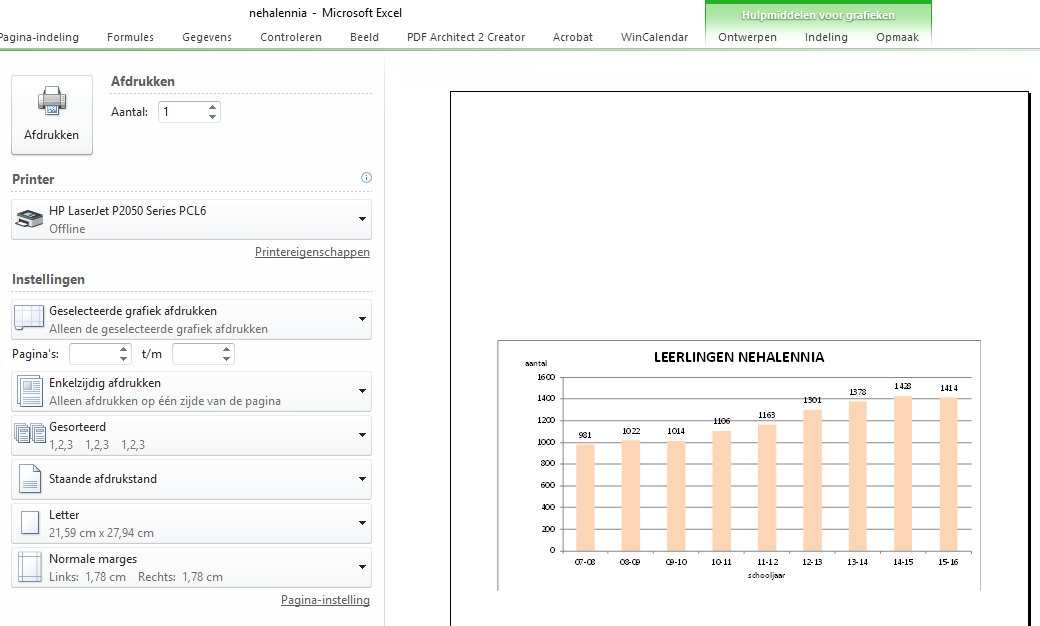The width and height of the screenshot is (1040, 626).
Task: Click the large Afdrukken print button
Action: click(52, 115)
